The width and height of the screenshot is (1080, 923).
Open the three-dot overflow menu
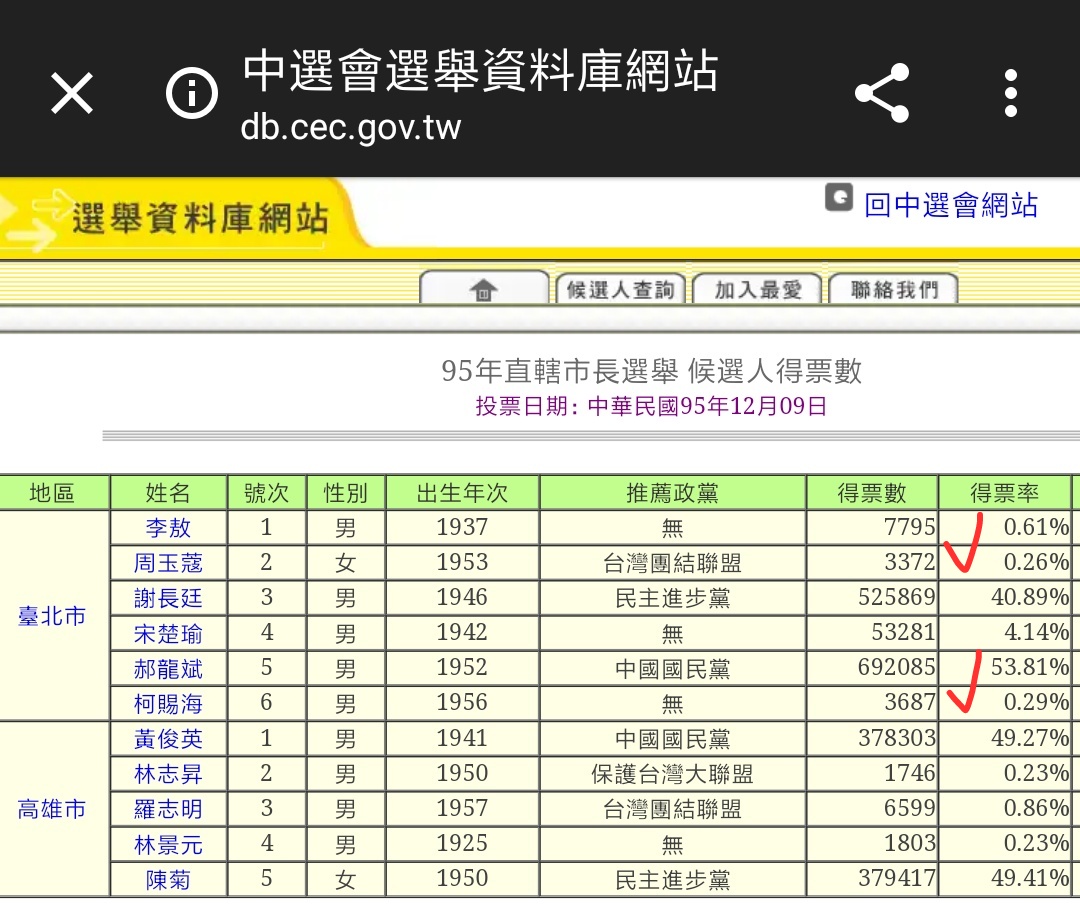(1011, 94)
